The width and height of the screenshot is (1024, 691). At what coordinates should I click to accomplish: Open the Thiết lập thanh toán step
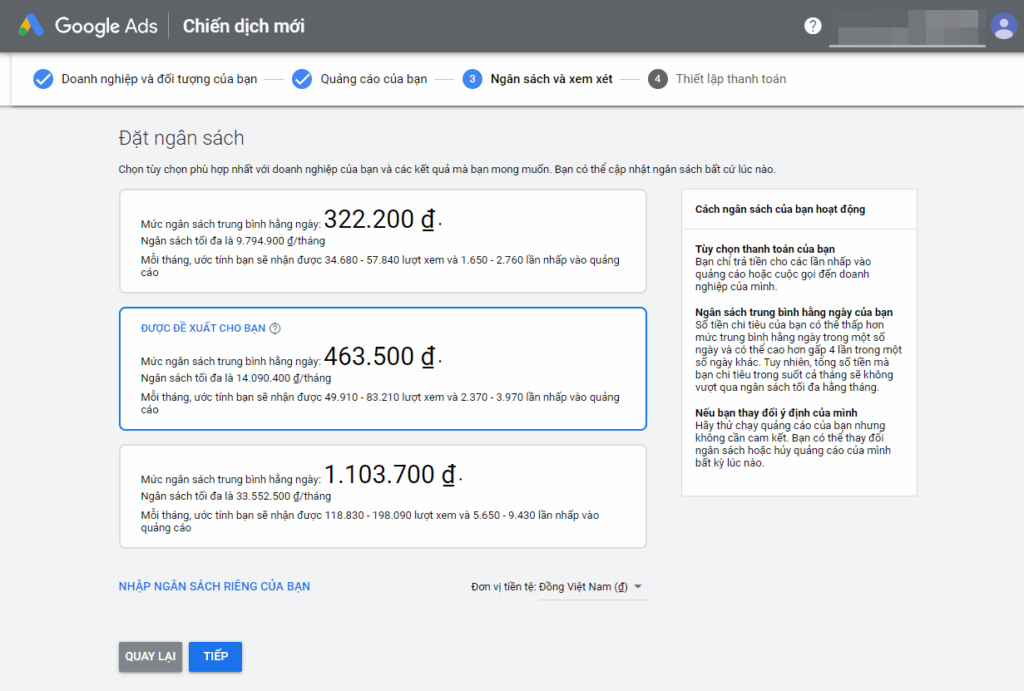(x=730, y=79)
